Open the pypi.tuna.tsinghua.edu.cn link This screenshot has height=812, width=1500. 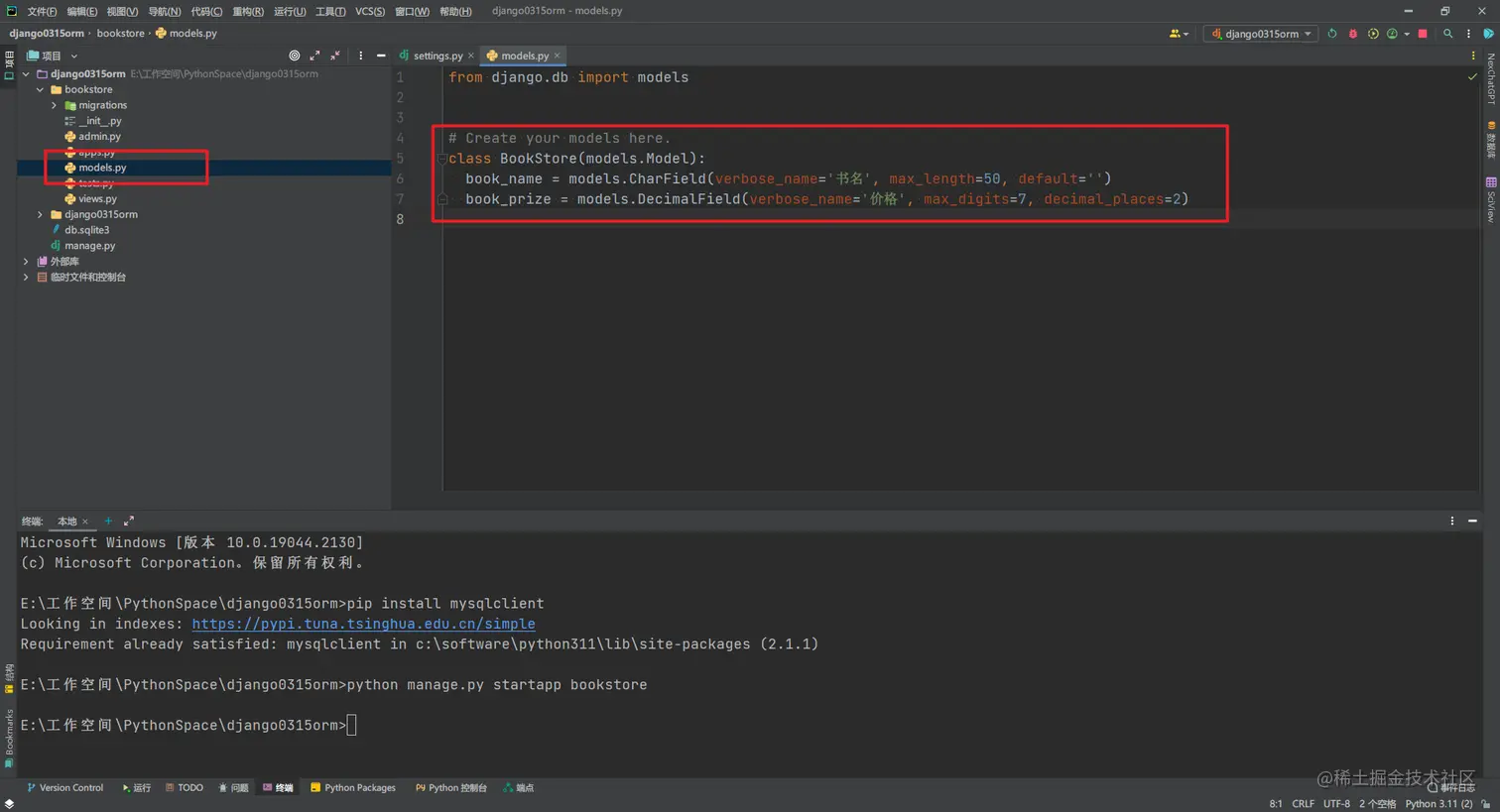point(363,624)
